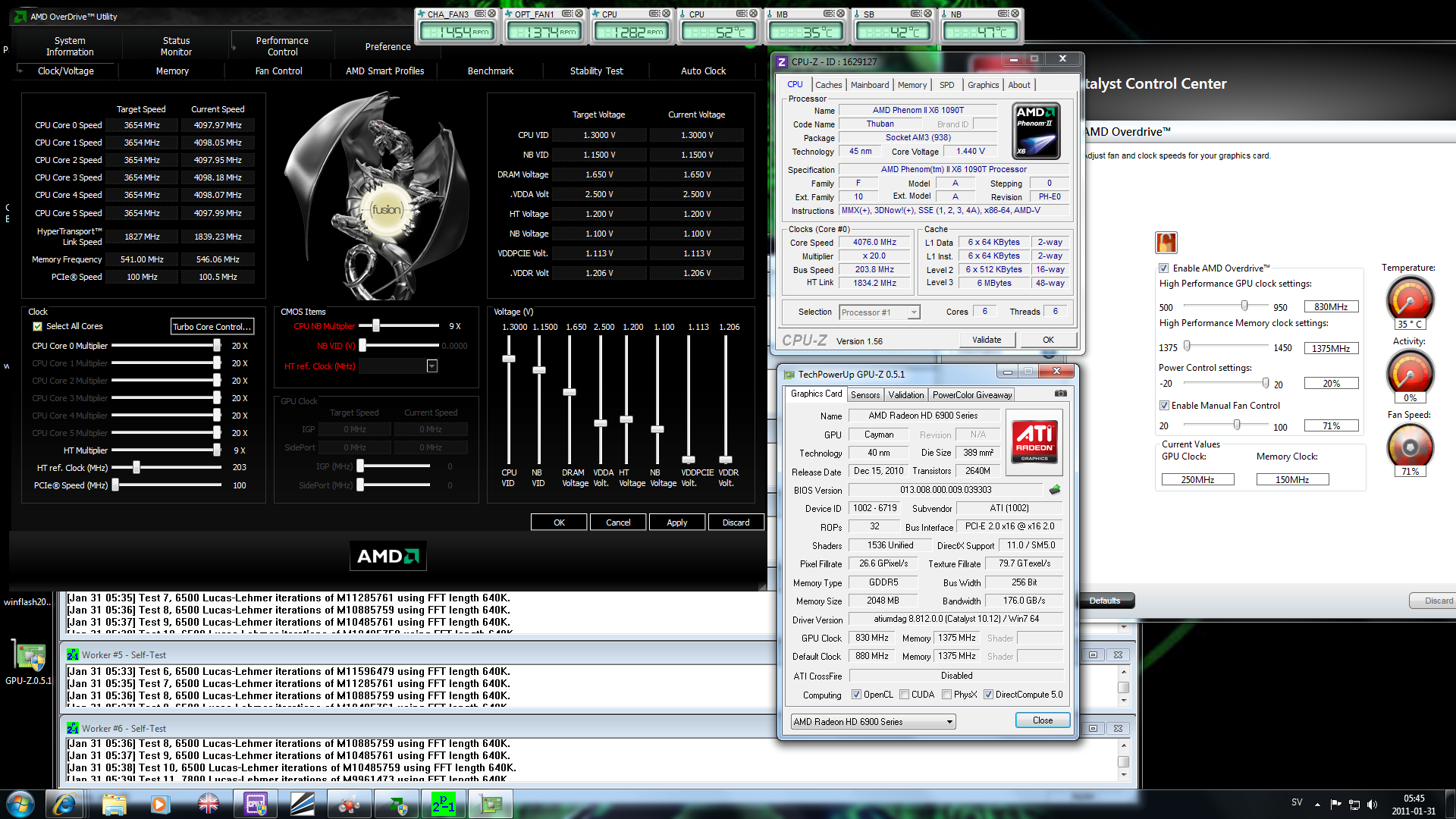Close the CHA_FAN3 fan monitor widget
Viewport: 1456px width, 819px height.
click(x=491, y=14)
